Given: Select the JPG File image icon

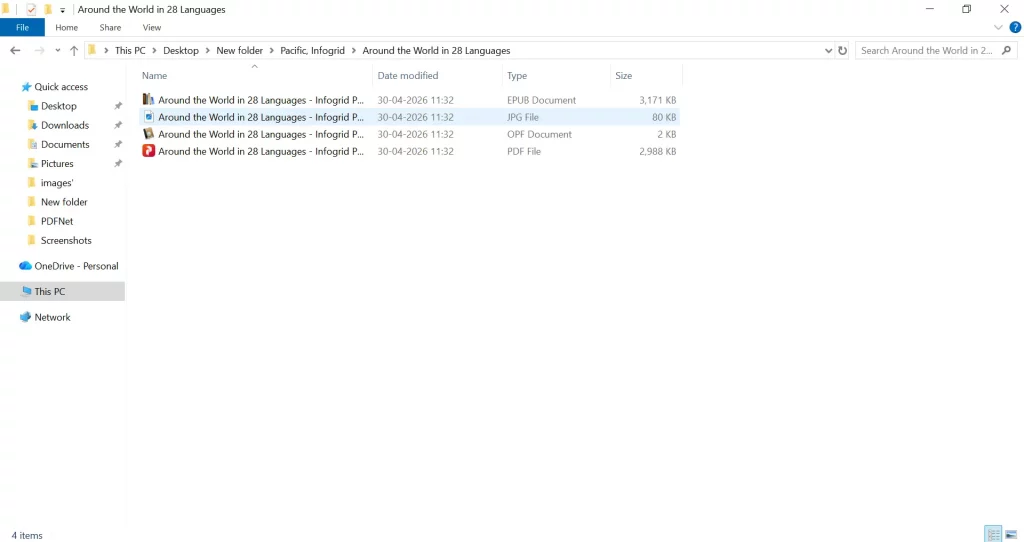Looking at the screenshot, I should point(149,117).
